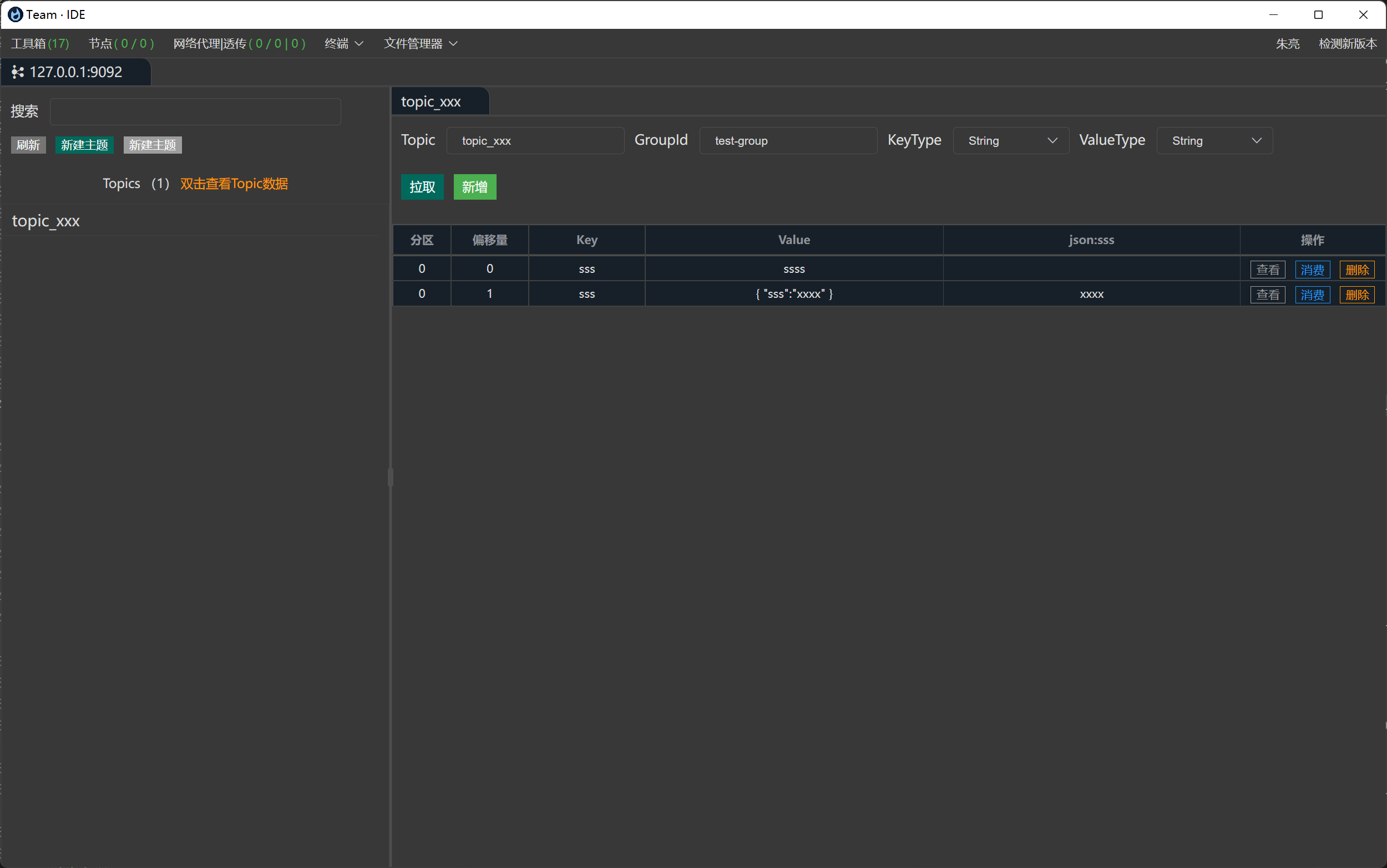Select the topic_xxx entry in the sidebar

[x=46, y=220]
